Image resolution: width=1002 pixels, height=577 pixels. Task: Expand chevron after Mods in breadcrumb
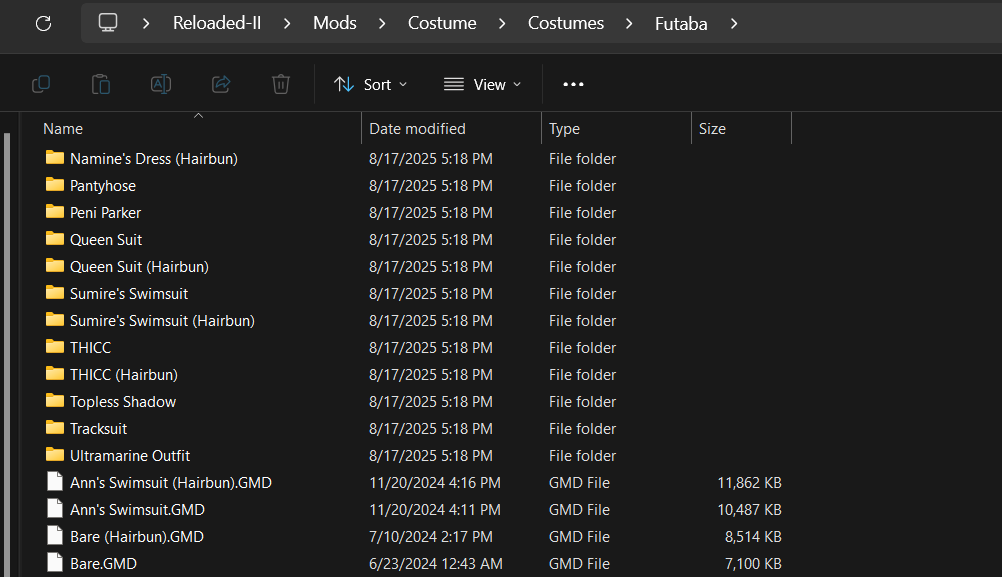[382, 24]
